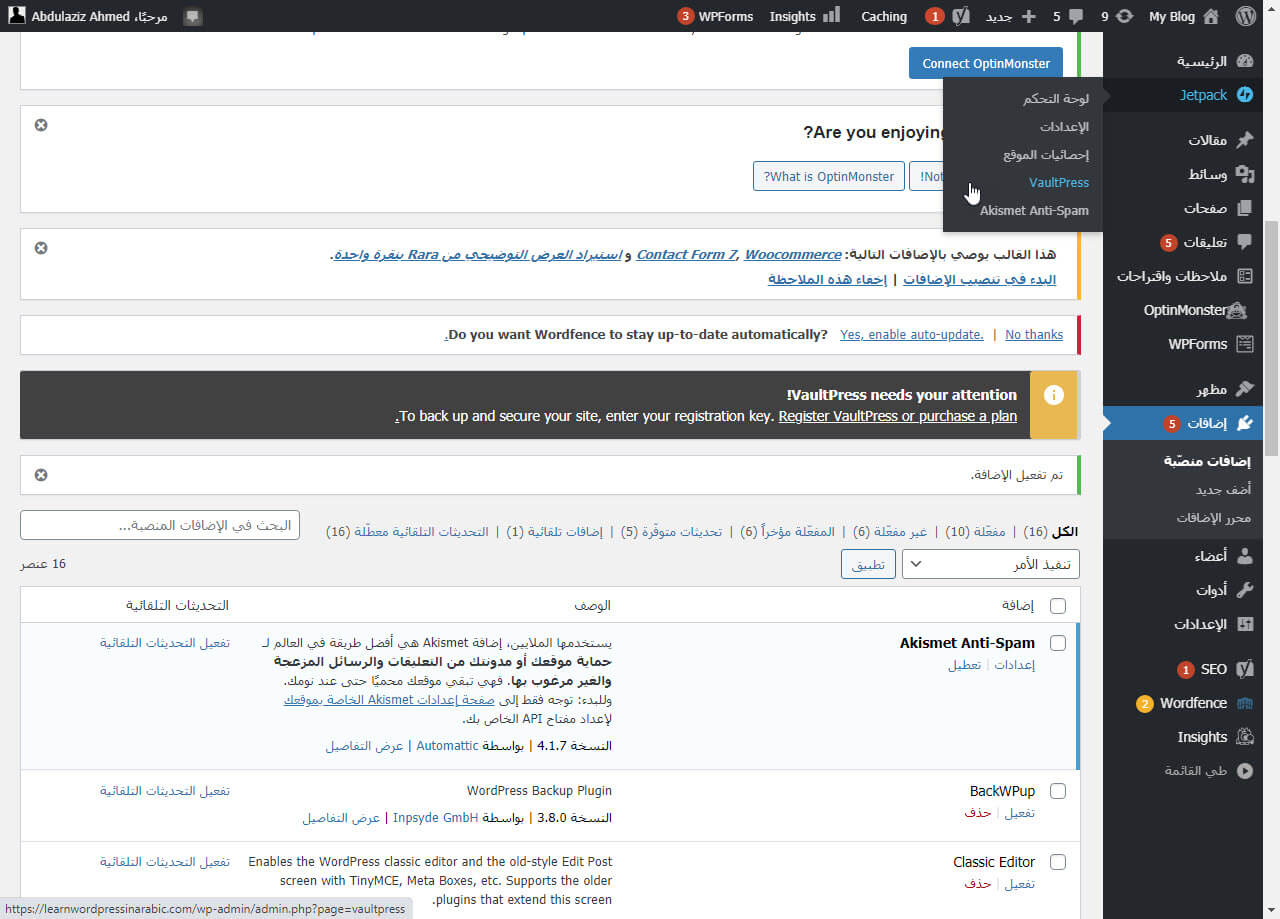Click حذف under Classic Editor
1280x919 pixels.
point(978,884)
